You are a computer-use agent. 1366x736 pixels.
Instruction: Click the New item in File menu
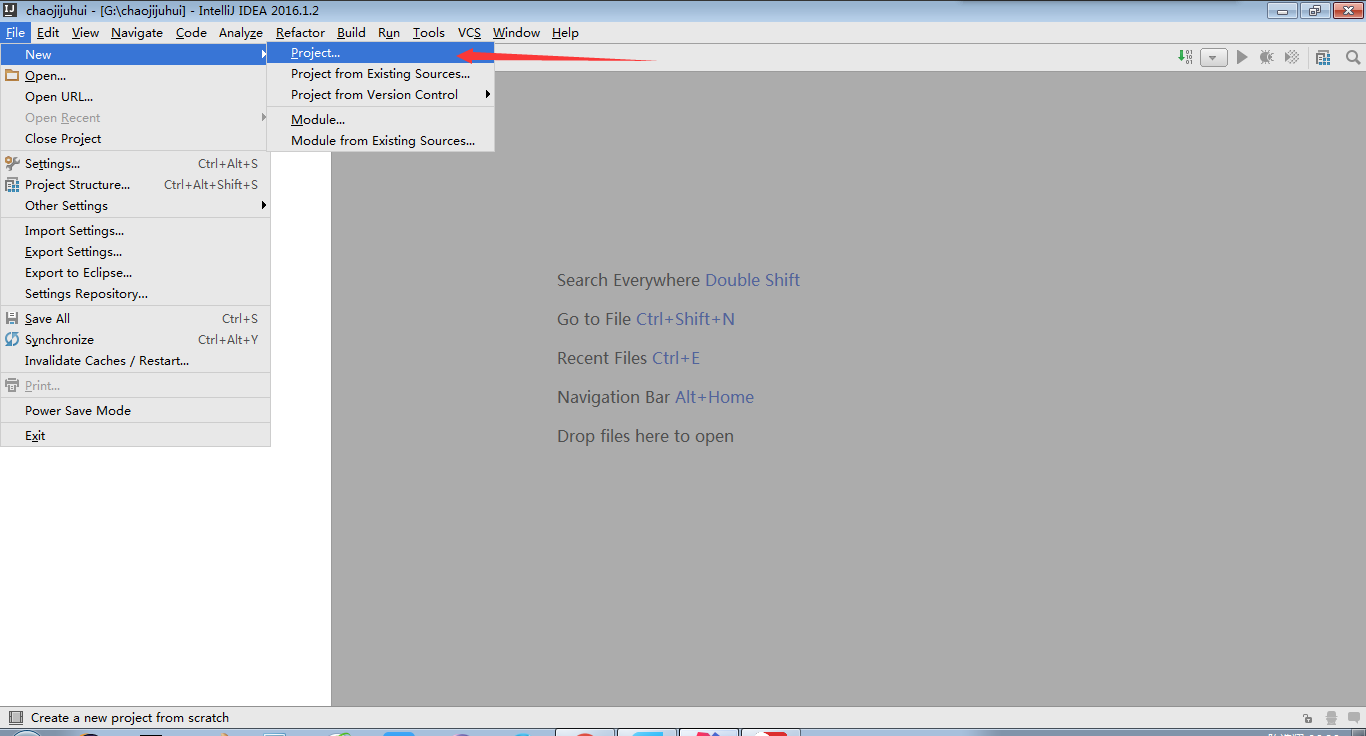coord(135,55)
